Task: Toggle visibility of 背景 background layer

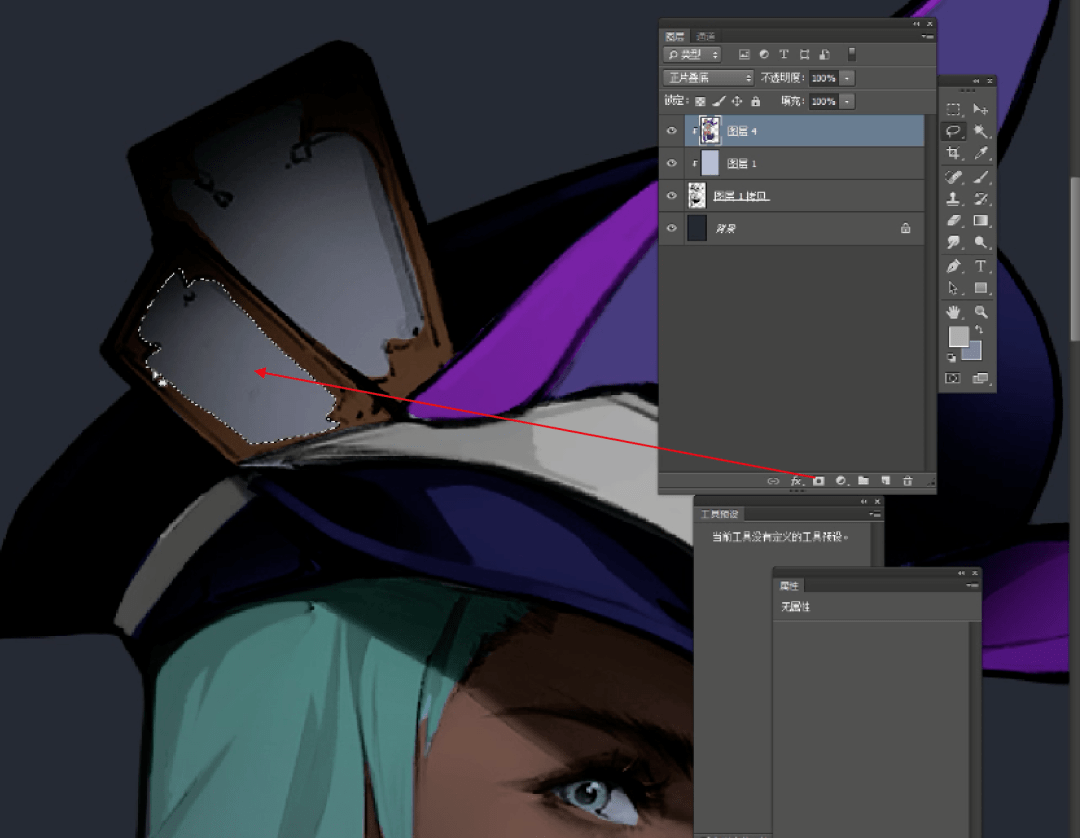Action: tap(672, 228)
